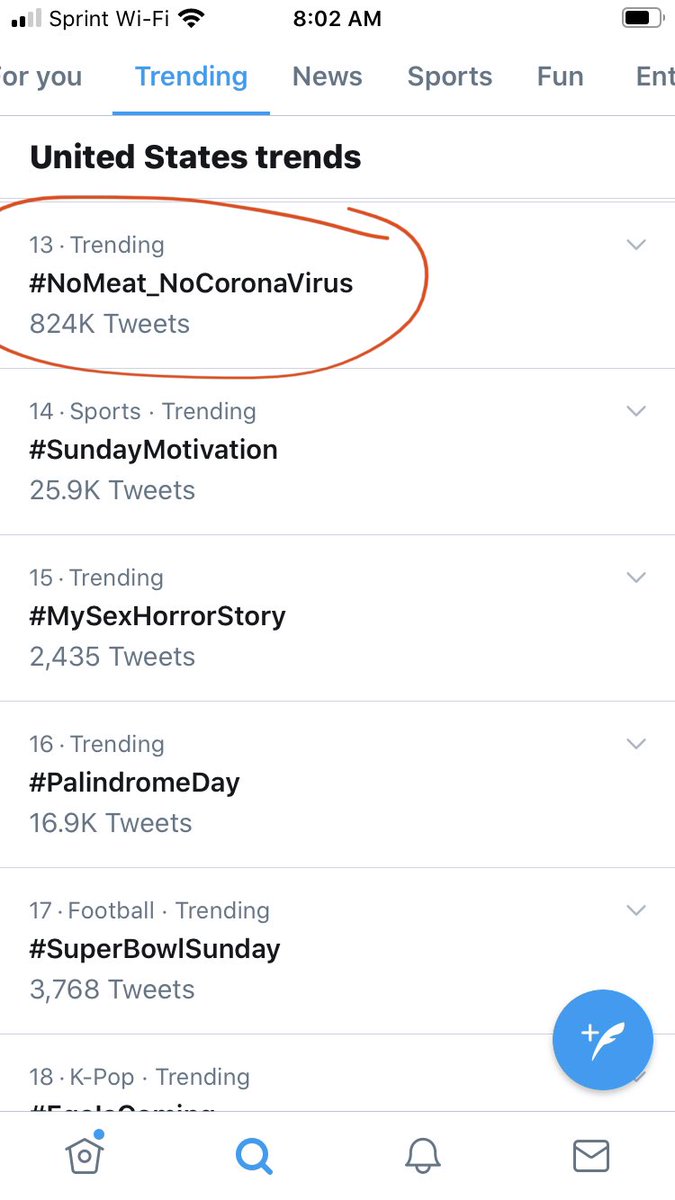Switch to the Sports tab
675x1200 pixels.
(450, 77)
